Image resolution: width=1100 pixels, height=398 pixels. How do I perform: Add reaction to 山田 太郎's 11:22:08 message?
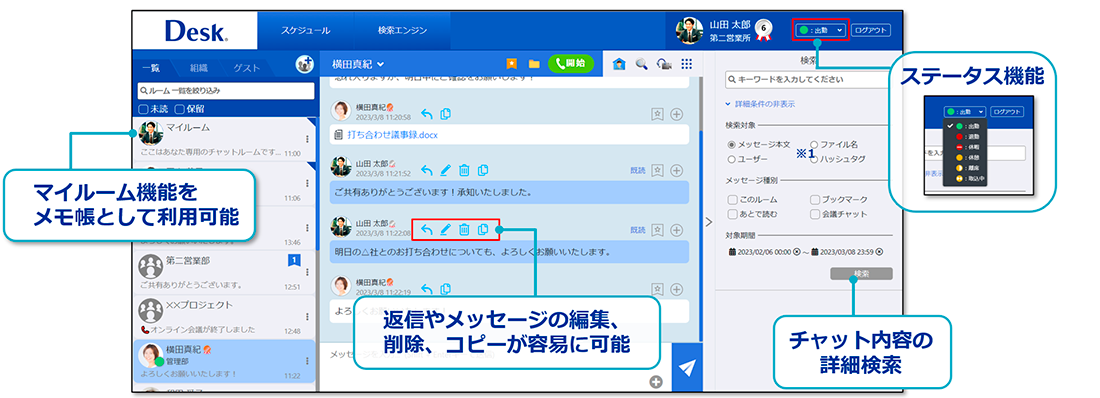(676, 230)
